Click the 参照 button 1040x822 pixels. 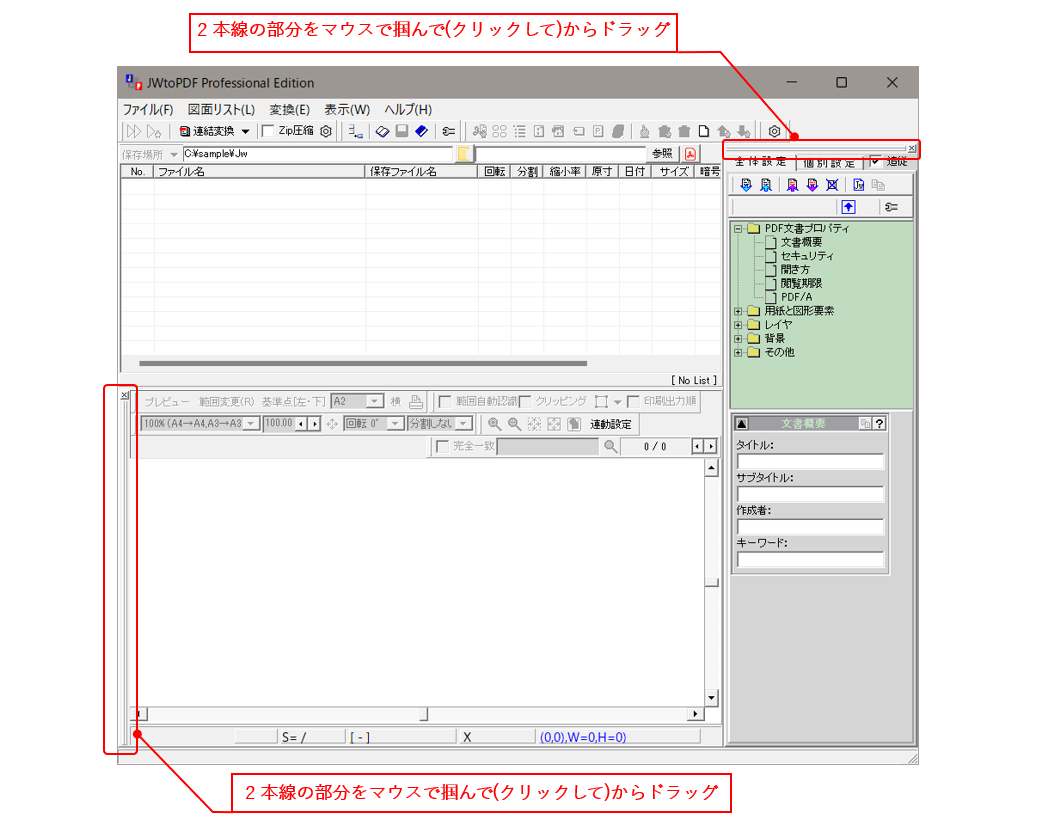tap(663, 154)
